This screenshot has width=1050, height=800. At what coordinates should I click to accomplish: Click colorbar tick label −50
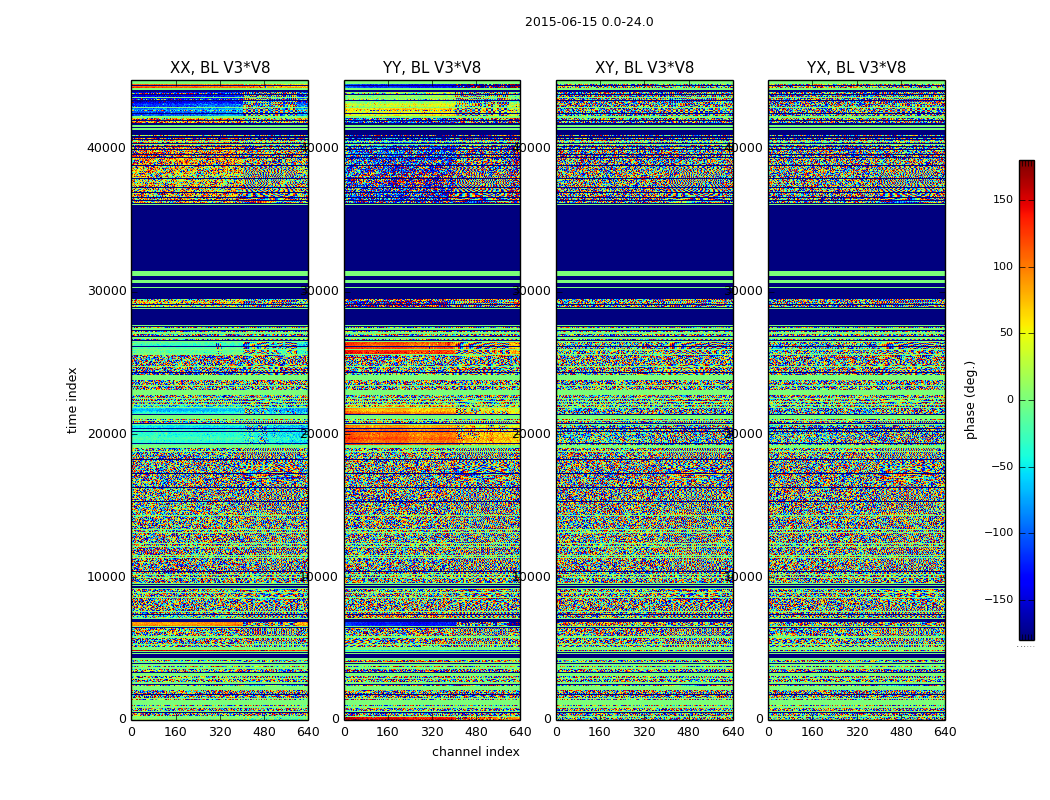(x=1002, y=467)
